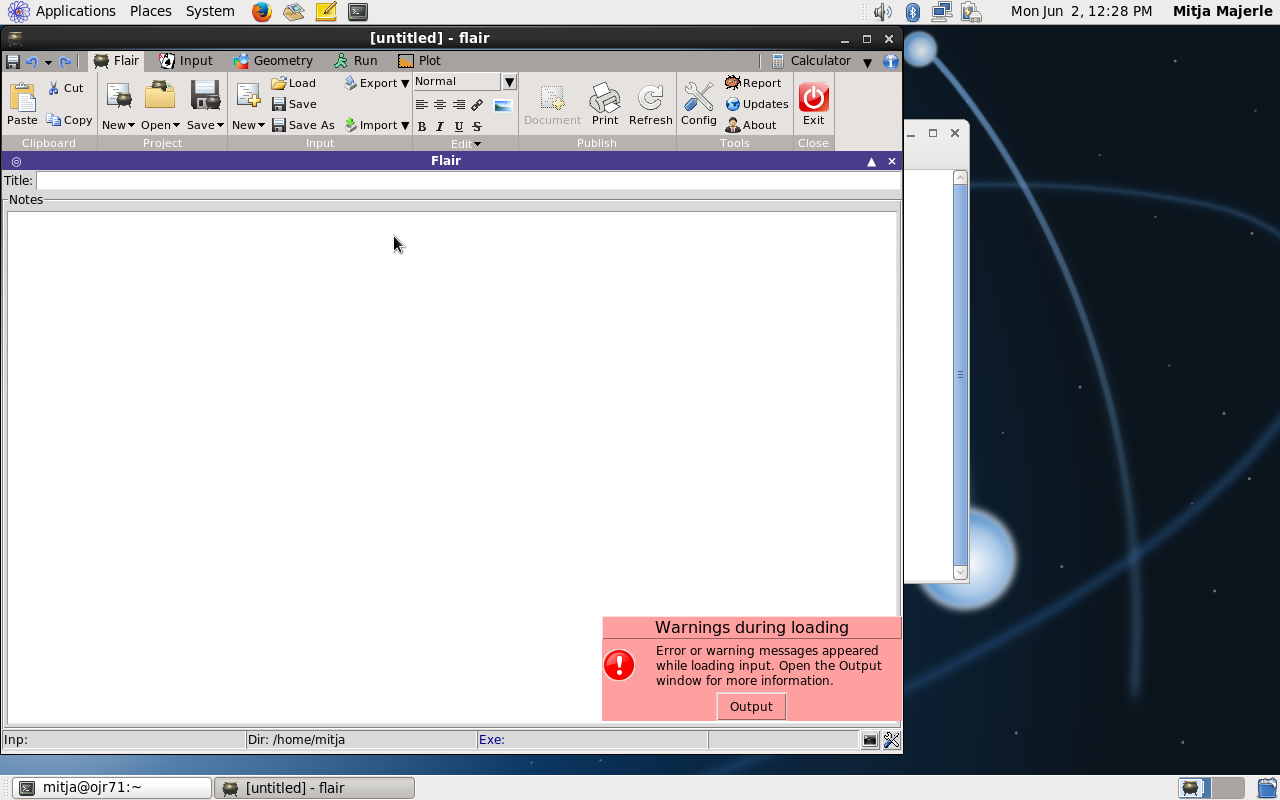Expand the Input New dropdown
The height and width of the screenshot is (800, 1280).
tap(248, 125)
